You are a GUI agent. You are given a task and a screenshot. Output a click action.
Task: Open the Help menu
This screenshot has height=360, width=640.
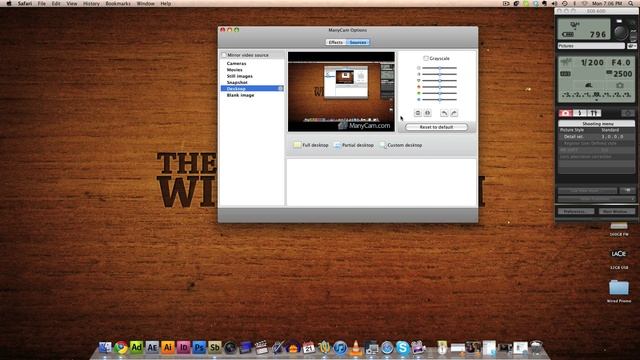(x=165, y=3)
